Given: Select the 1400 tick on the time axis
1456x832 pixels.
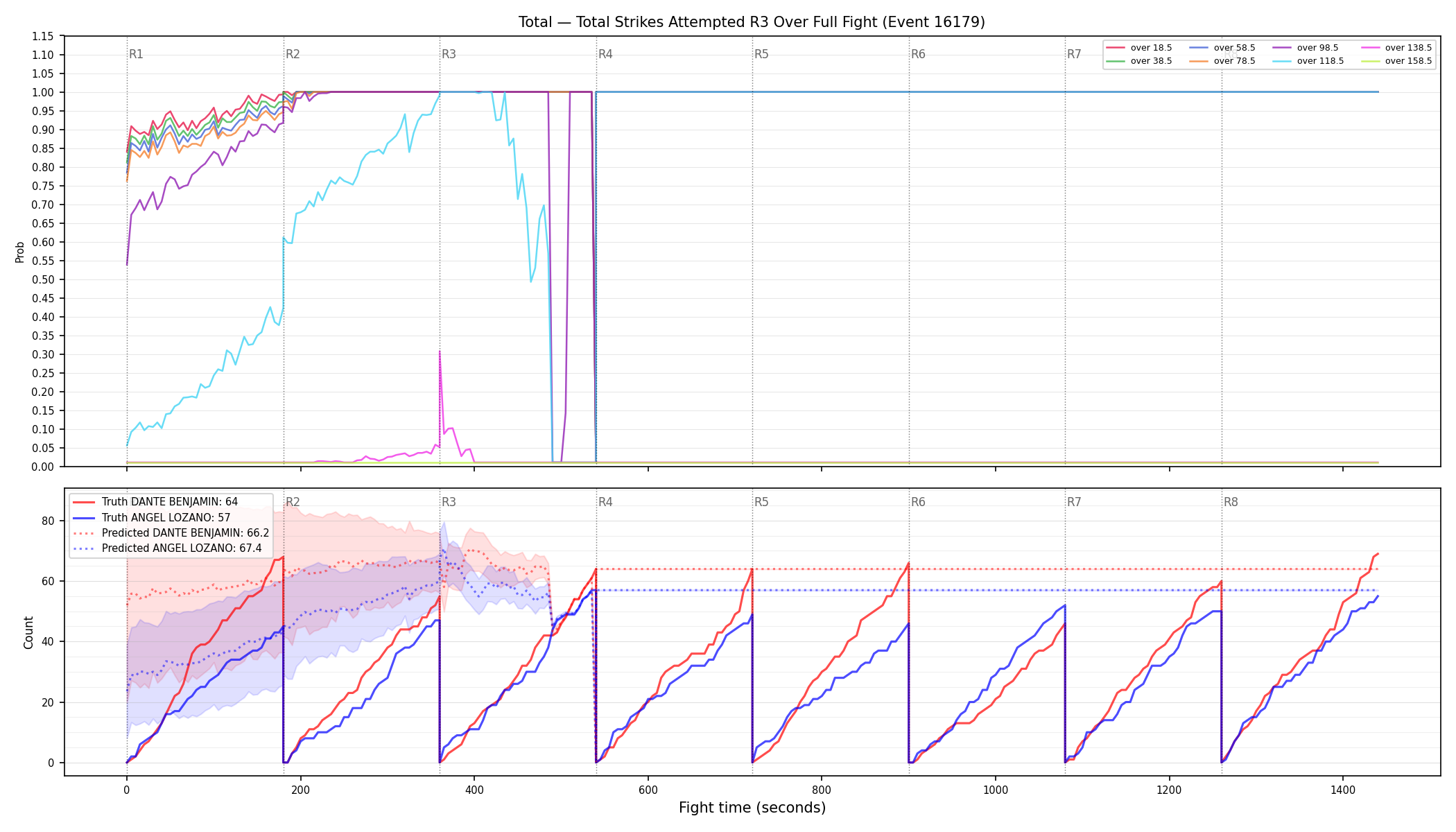Looking at the screenshot, I should 1343,789.
